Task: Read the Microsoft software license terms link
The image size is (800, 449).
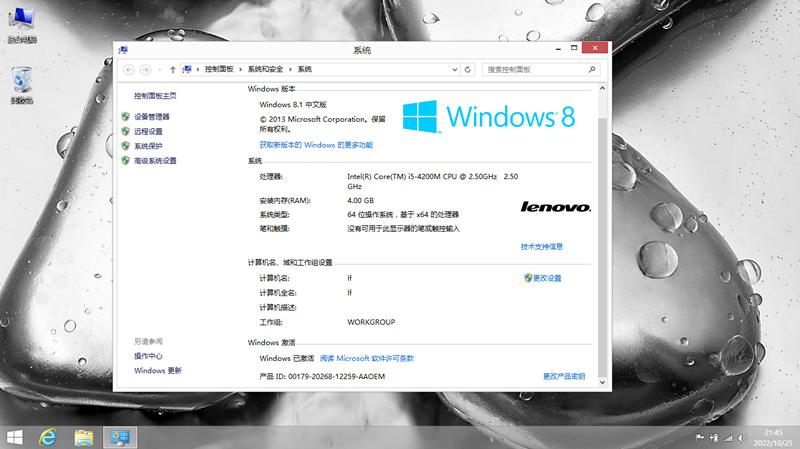Action: pyautogui.click(x=367, y=358)
